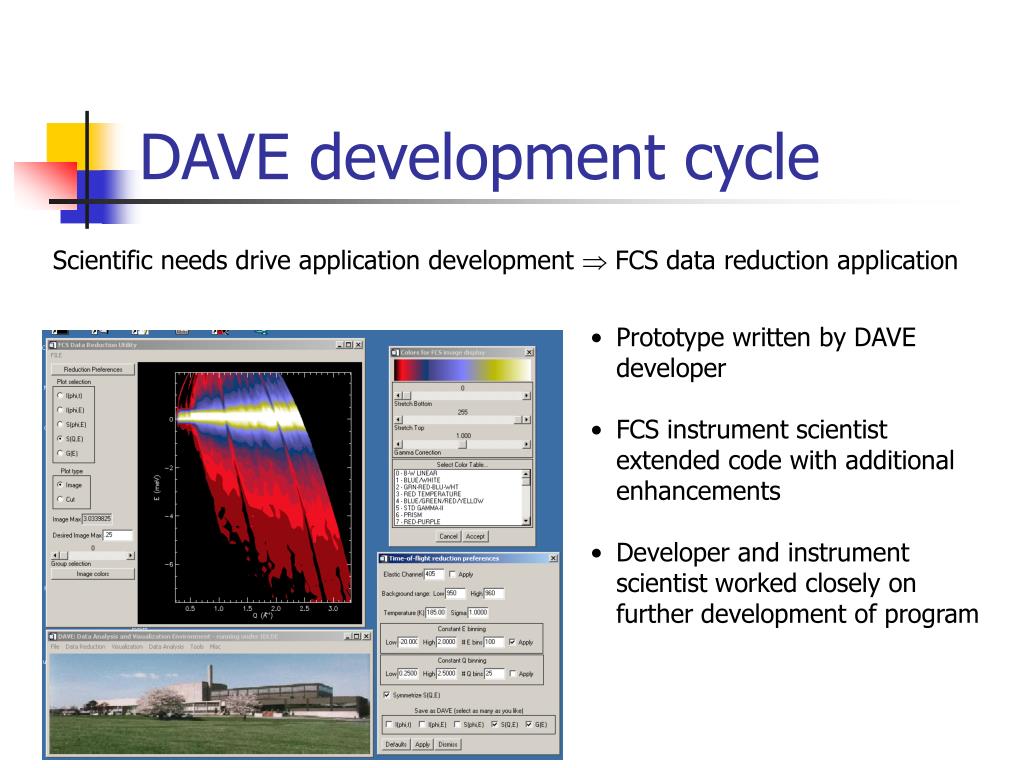The height and width of the screenshot is (768, 1024).
Task: Click Group selection slider left arrow
Action: [55, 556]
